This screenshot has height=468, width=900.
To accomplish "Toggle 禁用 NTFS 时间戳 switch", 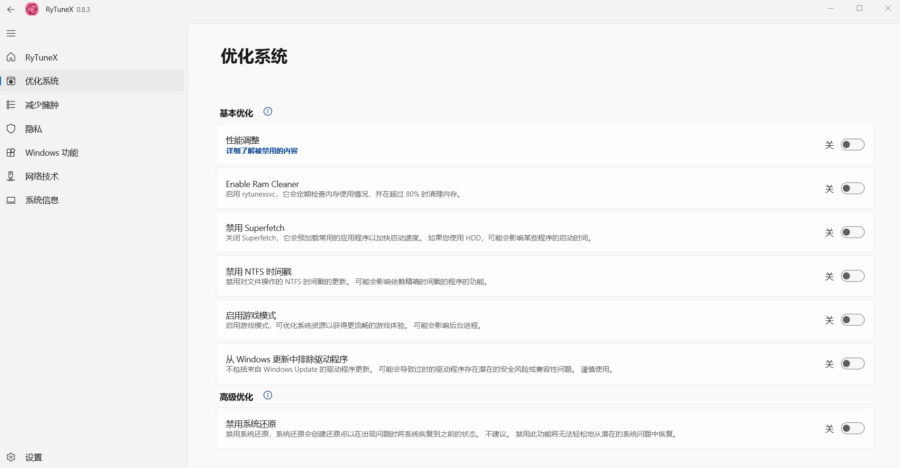I will click(x=852, y=276).
